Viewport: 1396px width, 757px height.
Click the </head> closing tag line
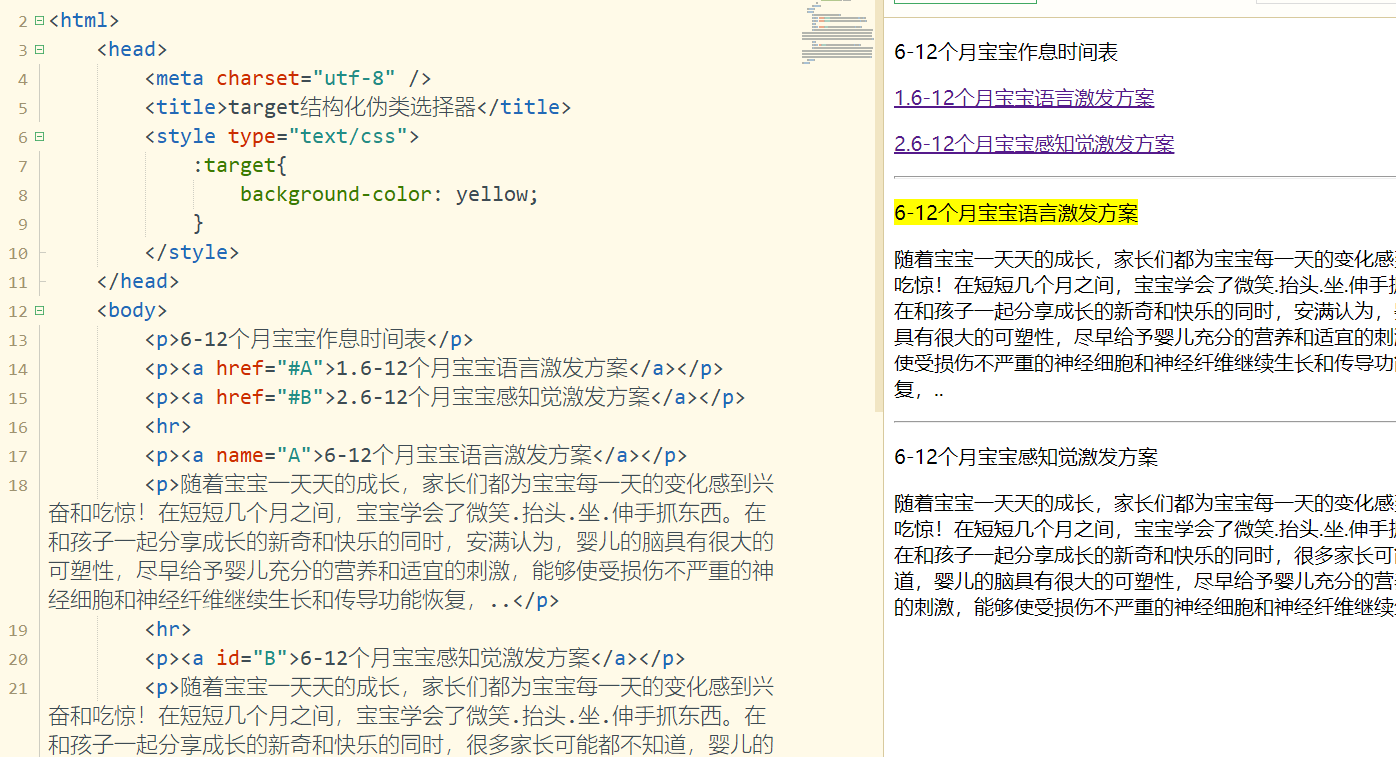coord(138,281)
